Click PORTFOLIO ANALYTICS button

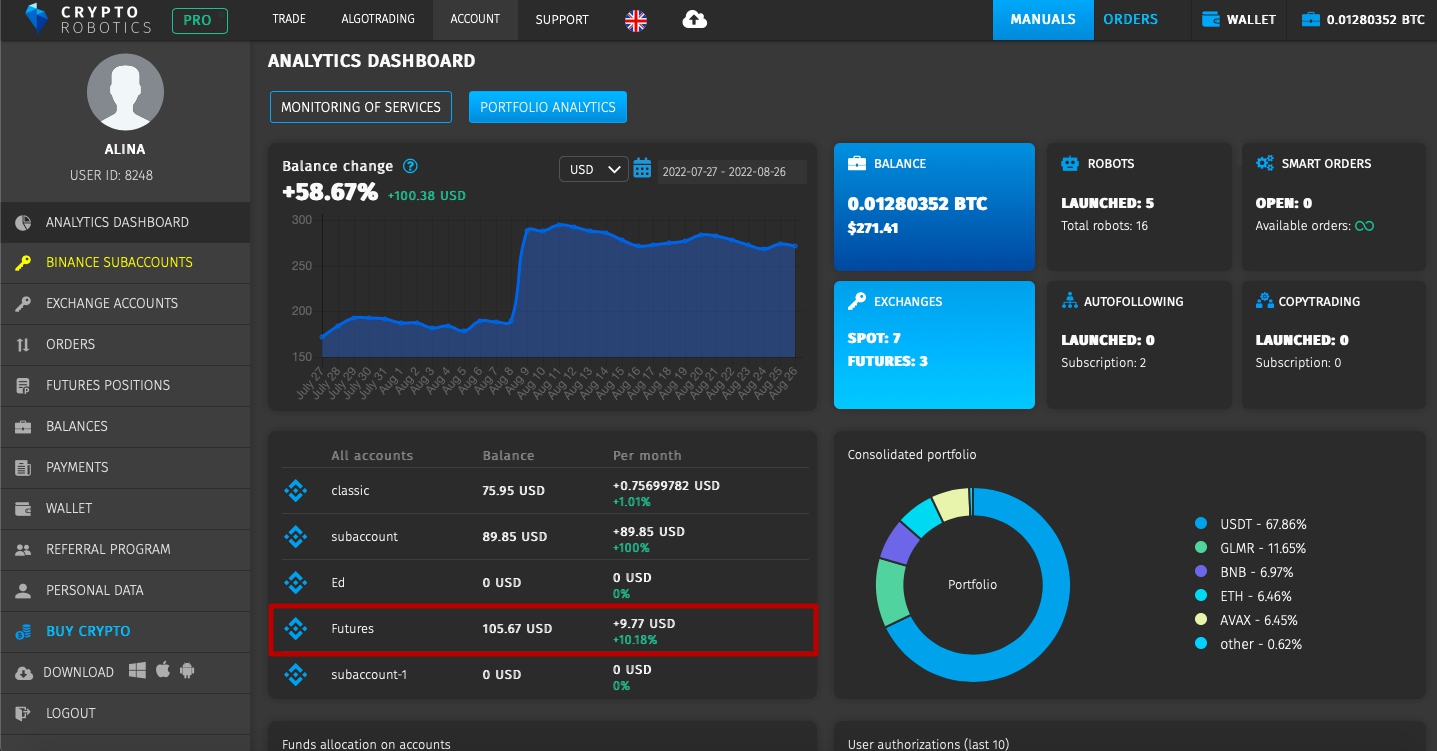click(x=548, y=107)
